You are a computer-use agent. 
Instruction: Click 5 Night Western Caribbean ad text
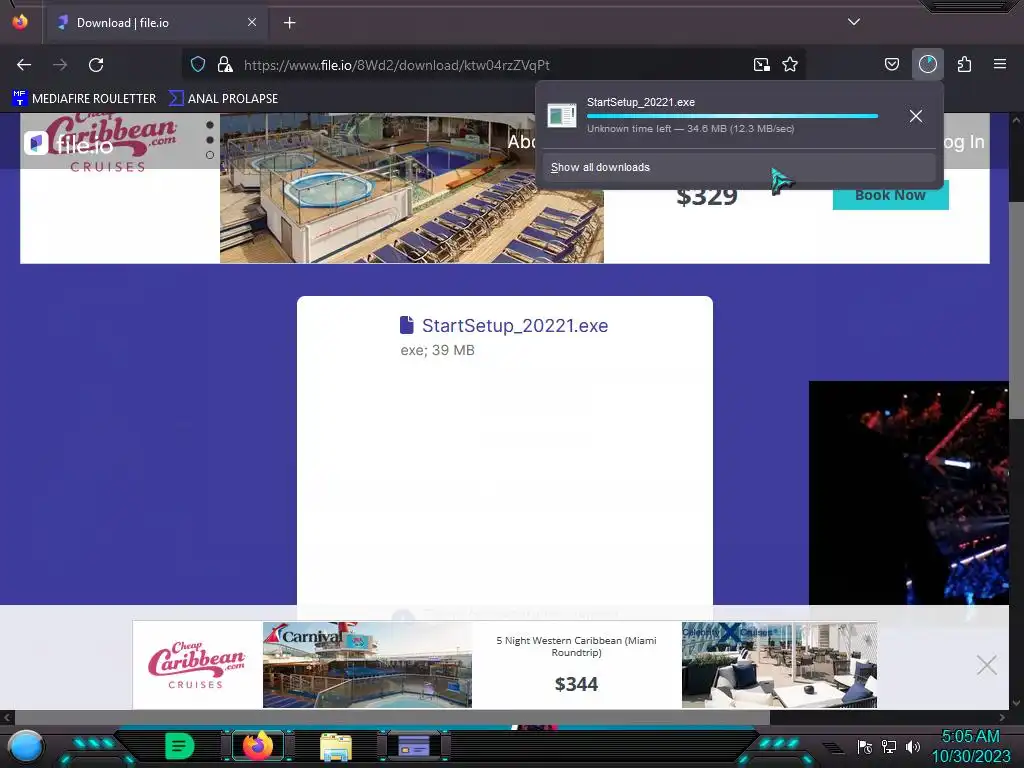click(x=576, y=647)
